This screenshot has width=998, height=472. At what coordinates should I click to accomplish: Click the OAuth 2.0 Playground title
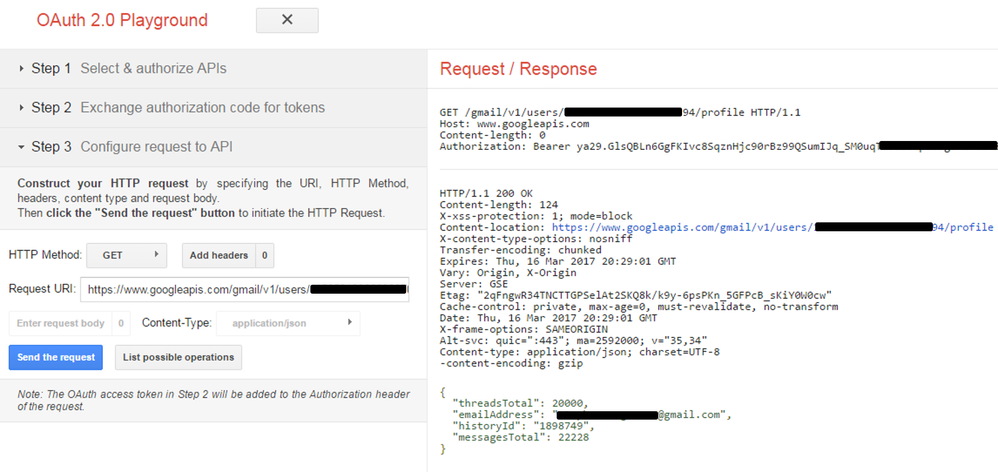click(122, 20)
